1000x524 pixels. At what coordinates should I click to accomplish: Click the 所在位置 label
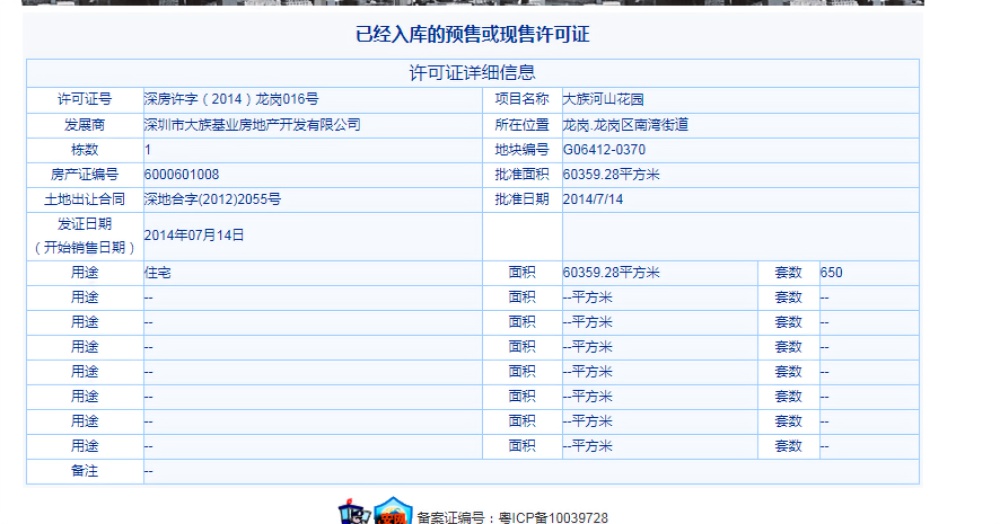(x=522, y=125)
